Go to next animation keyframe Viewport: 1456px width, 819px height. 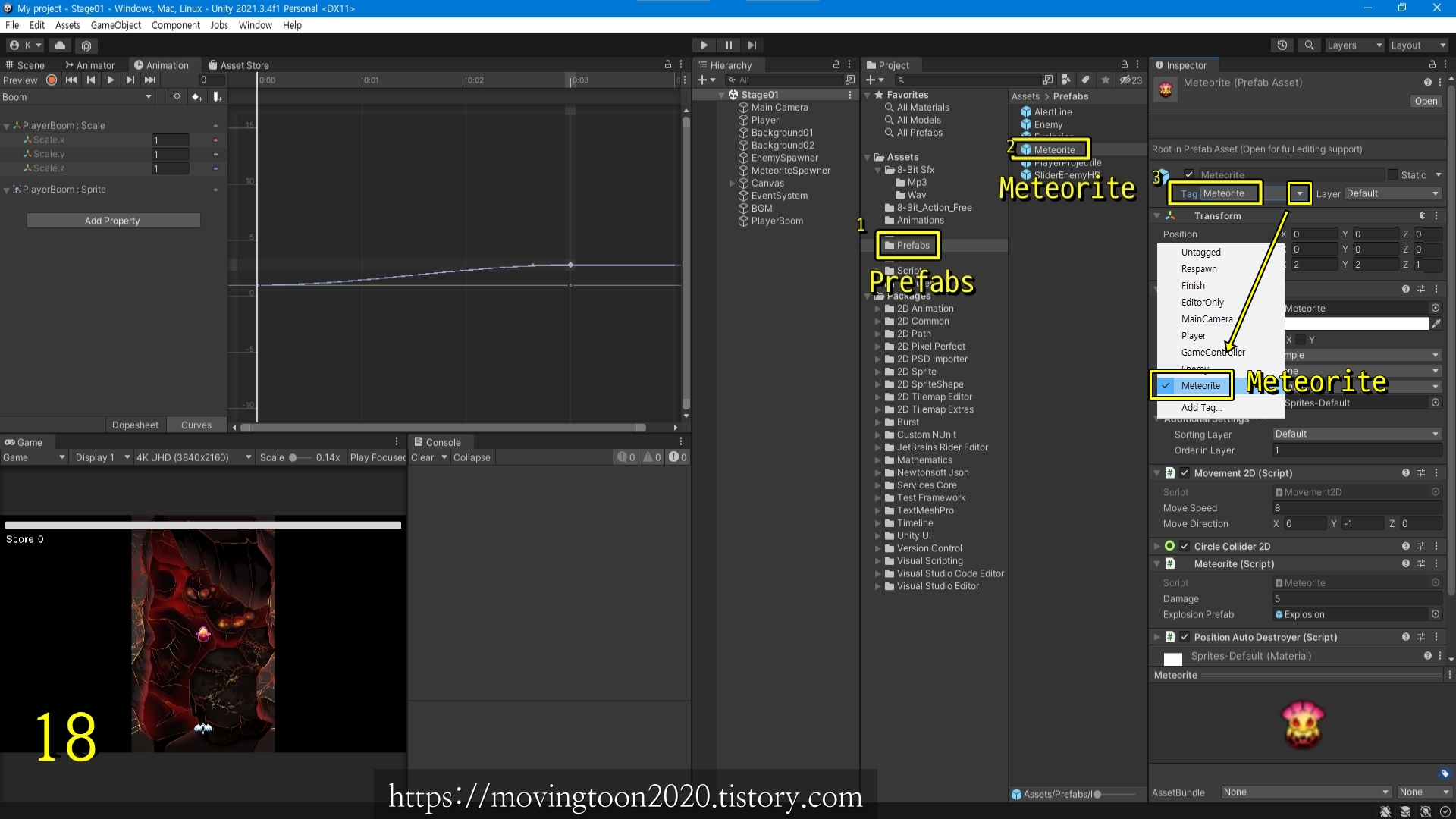(130, 80)
